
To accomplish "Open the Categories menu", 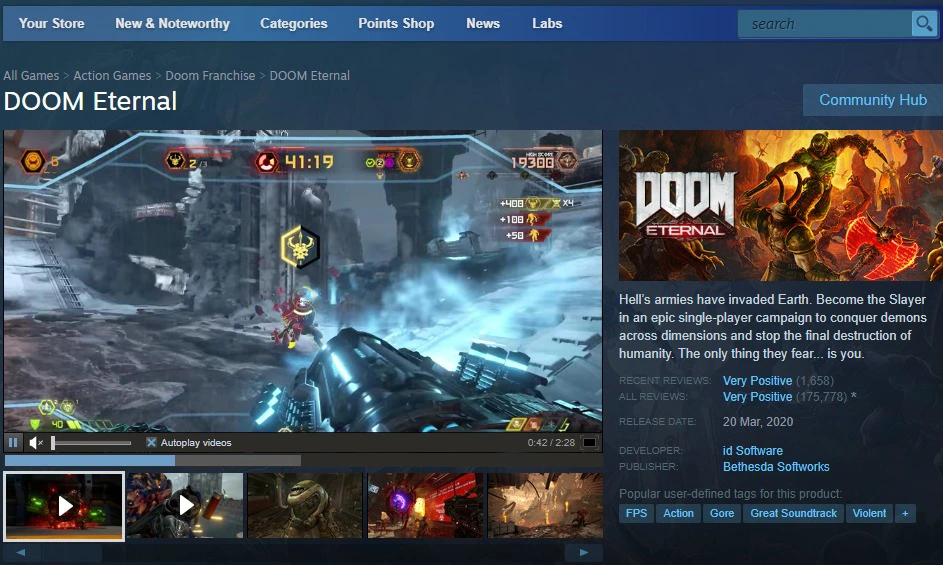I will (293, 23).
